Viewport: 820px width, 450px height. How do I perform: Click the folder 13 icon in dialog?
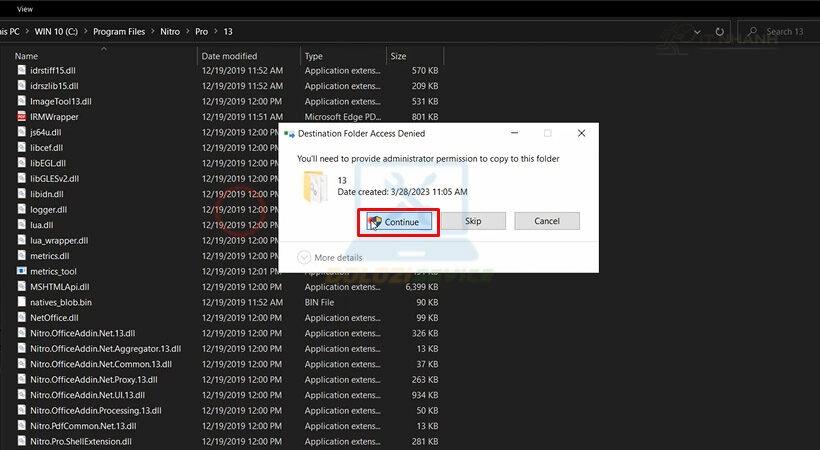[315, 185]
